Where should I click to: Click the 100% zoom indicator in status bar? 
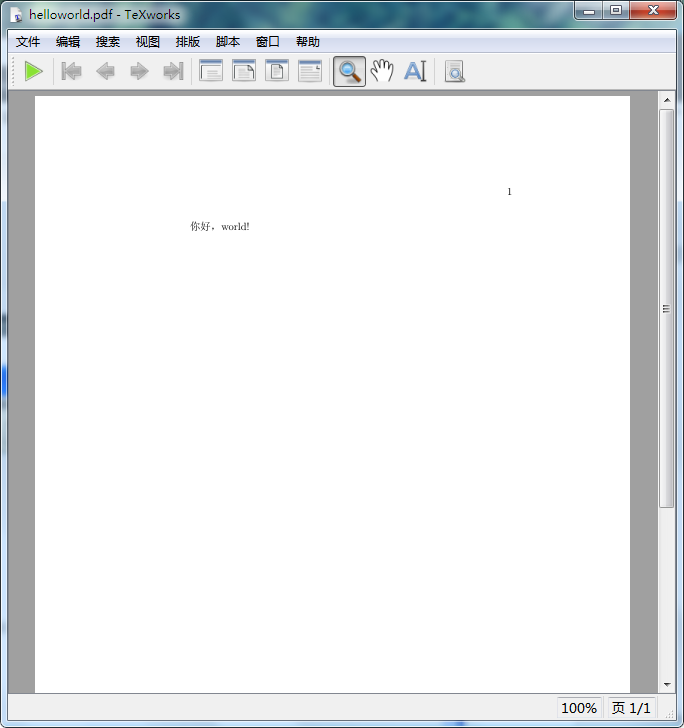pos(579,708)
